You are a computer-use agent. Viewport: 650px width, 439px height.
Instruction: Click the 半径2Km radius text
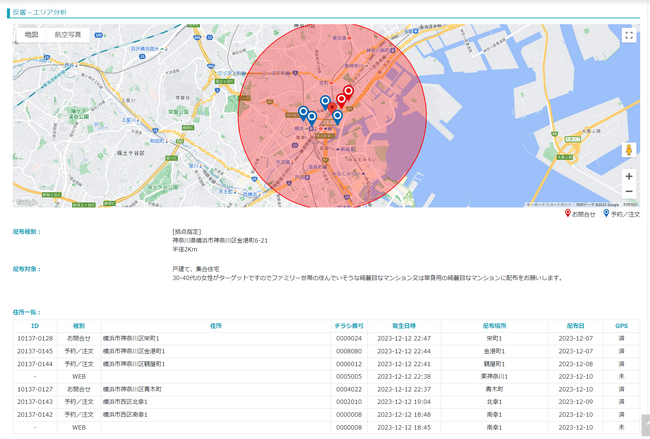185,250
